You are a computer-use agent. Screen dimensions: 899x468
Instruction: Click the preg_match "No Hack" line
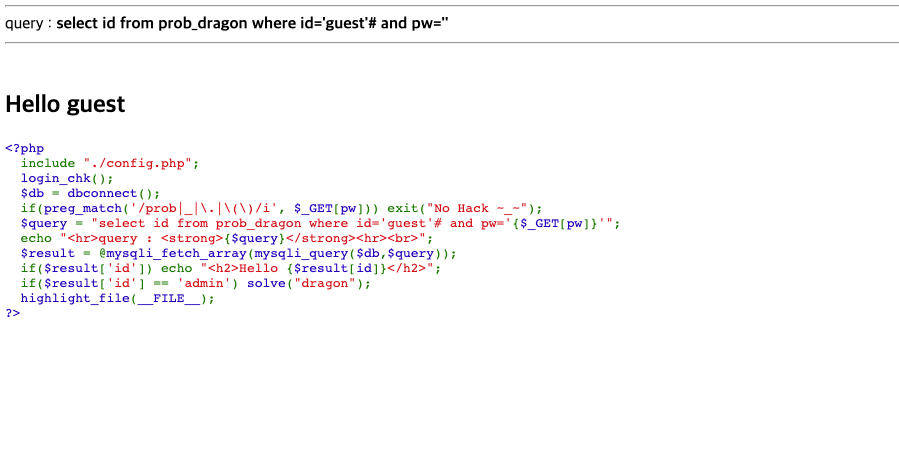(x=282, y=208)
